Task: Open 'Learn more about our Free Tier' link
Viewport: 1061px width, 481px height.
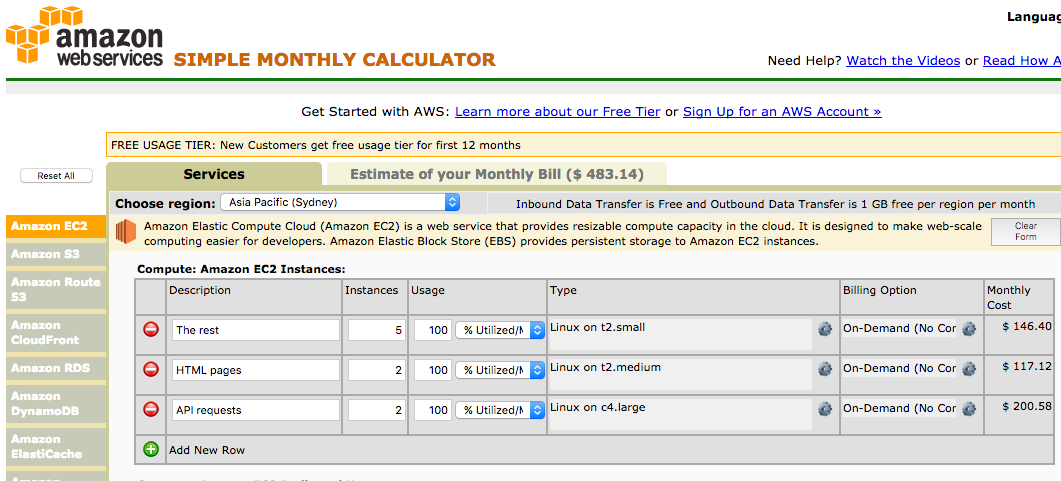Action: pos(558,112)
